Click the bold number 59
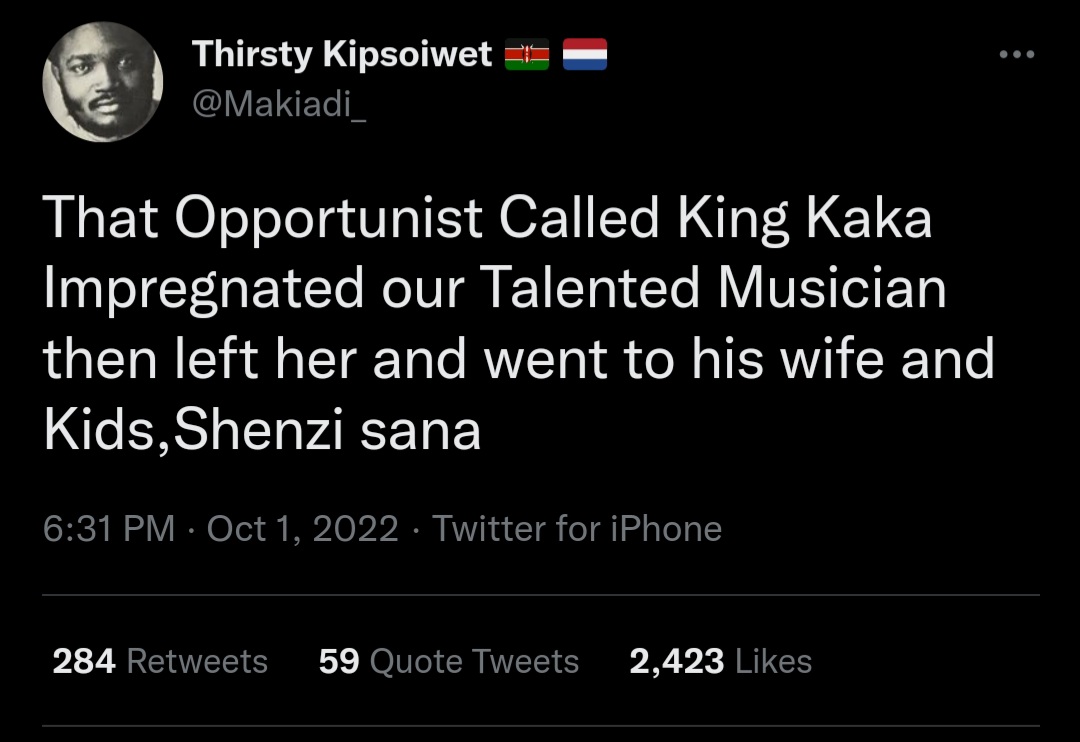The image size is (1080, 742). 339,661
